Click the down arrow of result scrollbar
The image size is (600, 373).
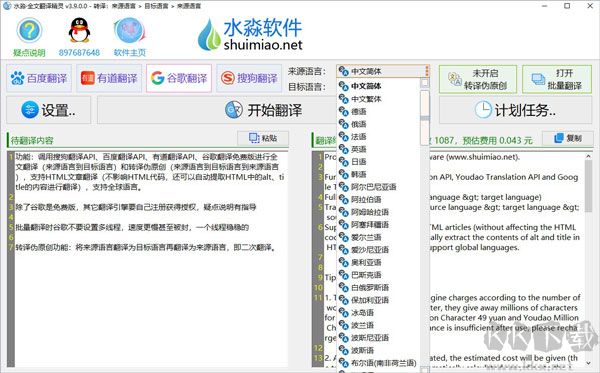[589, 362]
